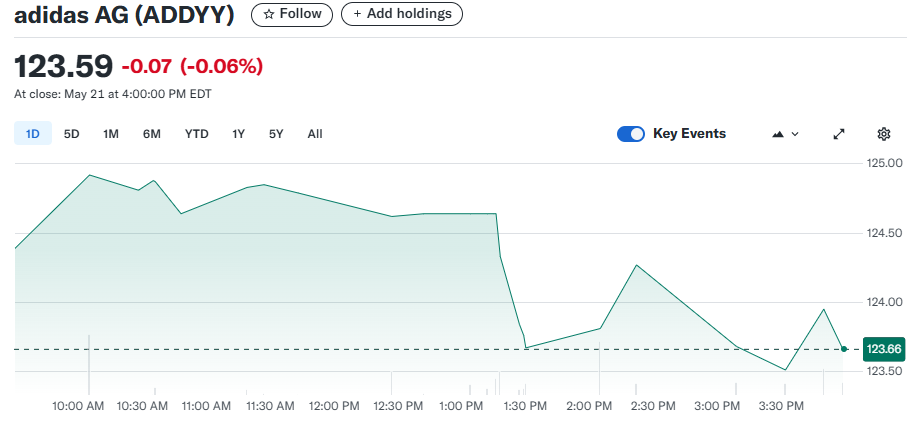
Task: Click the 125.00 y-axis label
Action: pyautogui.click(x=884, y=163)
